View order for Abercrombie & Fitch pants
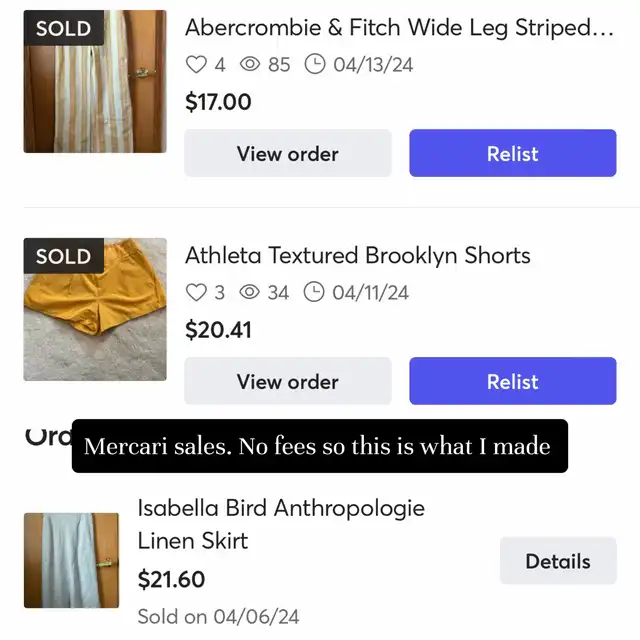Screen dimensions: 640x640 [x=288, y=153]
